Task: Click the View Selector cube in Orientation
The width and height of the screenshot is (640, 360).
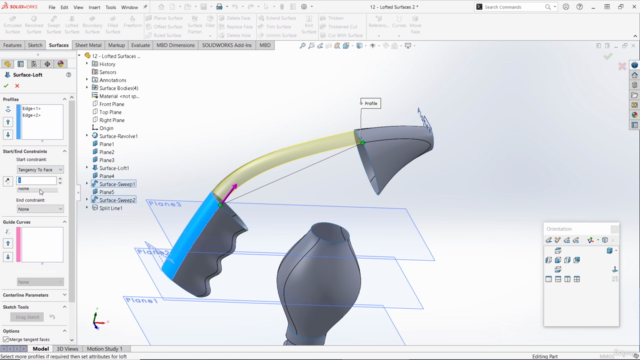Action: [605, 240]
